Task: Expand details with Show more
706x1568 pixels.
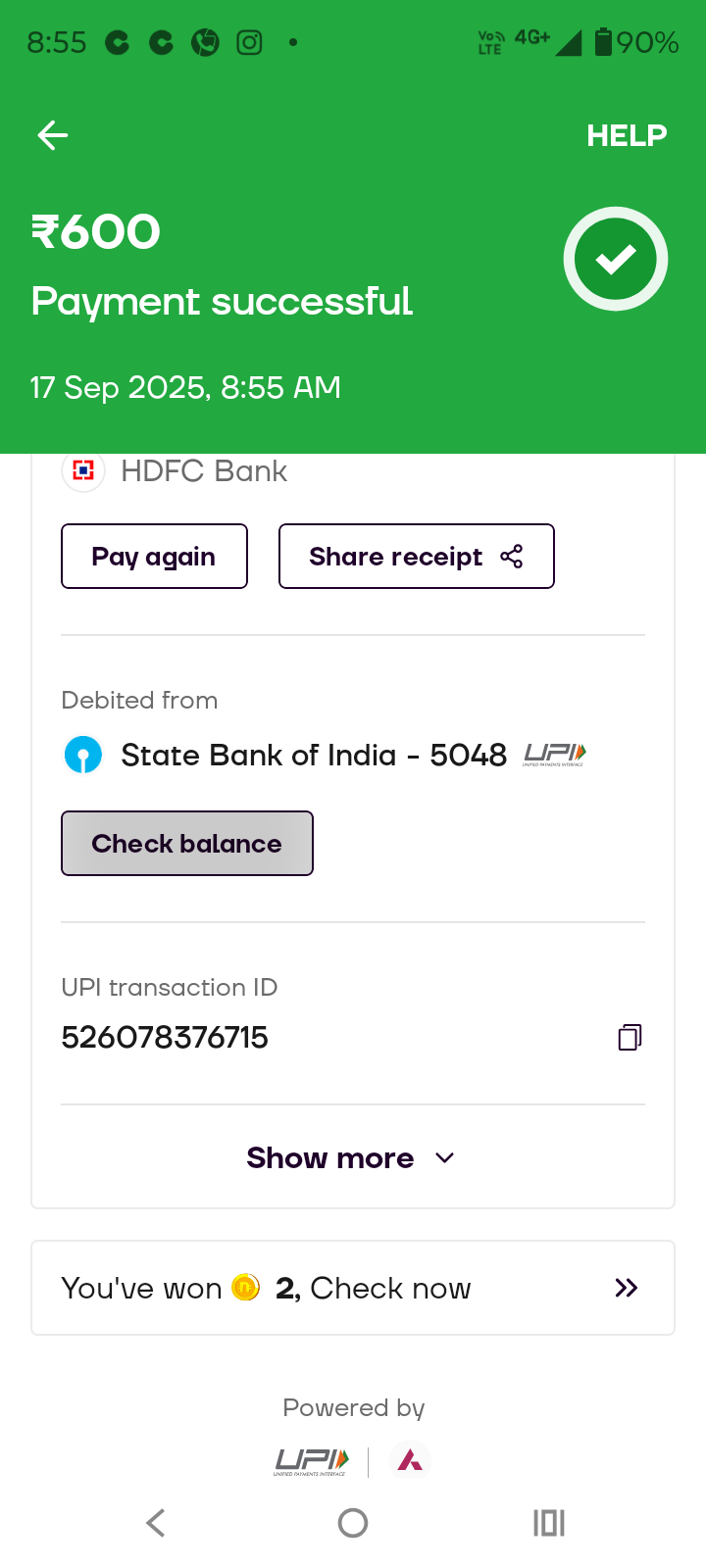Action: click(x=351, y=1157)
